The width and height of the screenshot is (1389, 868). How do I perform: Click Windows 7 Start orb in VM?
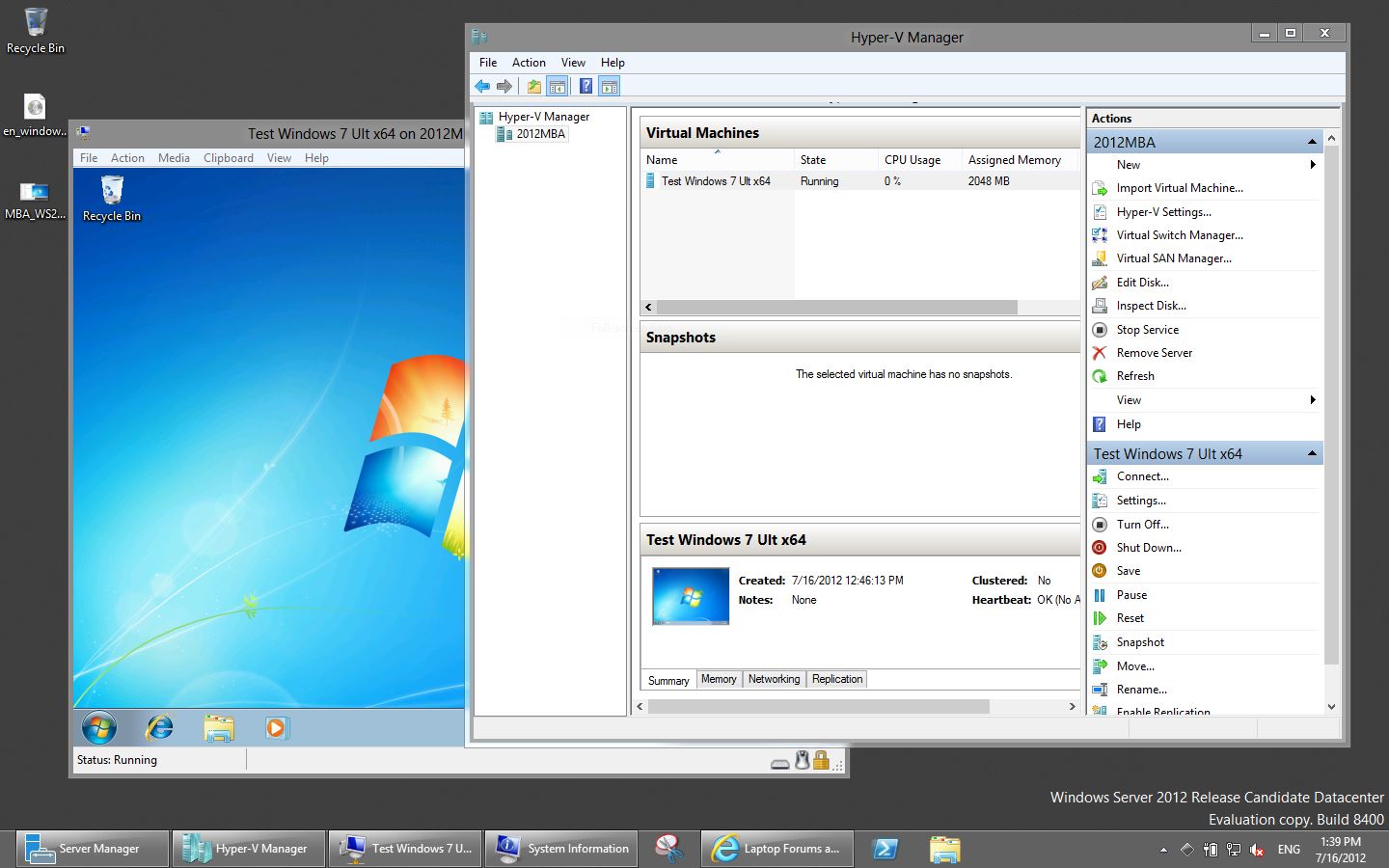pyautogui.click(x=99, y=727)
